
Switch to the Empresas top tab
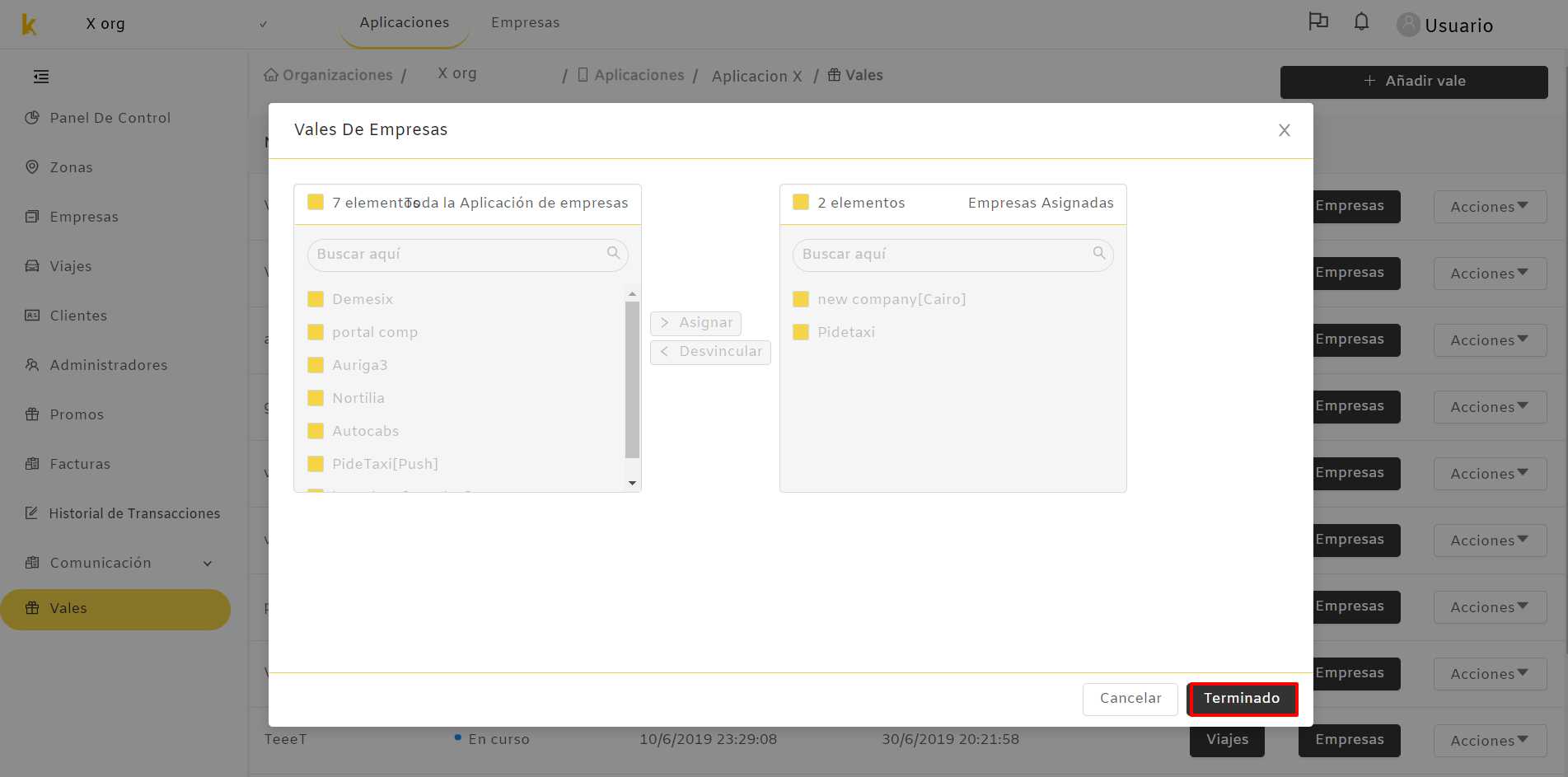pyautogui.click(x=525, y=22)
